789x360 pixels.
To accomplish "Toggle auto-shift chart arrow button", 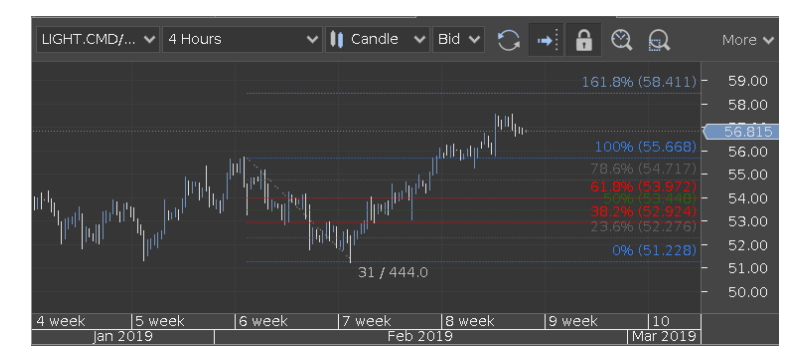I will (546, 40).
